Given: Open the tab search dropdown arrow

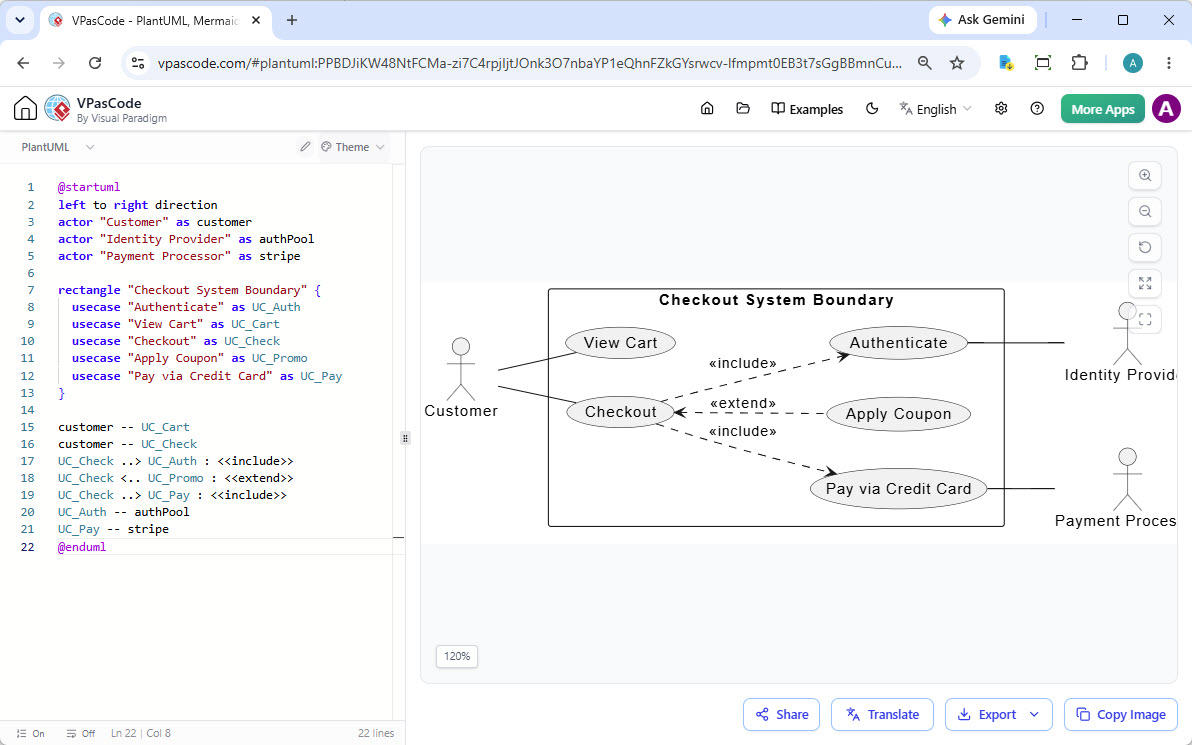Looking at the screenshot, I should [x=20, y=21].
